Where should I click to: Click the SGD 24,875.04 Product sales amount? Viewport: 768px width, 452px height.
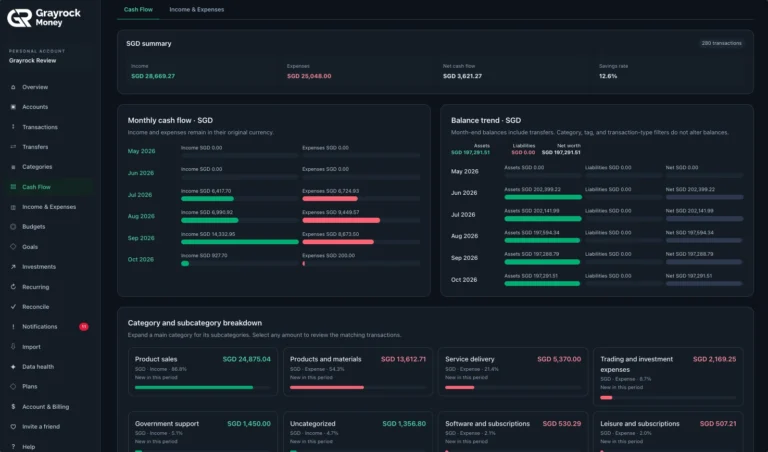(x=246, y=359)
